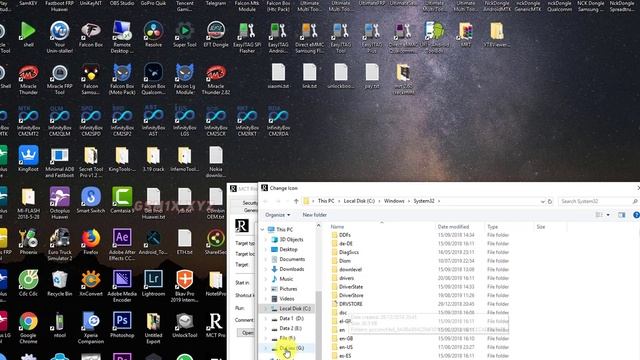This screenshot has width=640, height=360.
Task: Select the Lightroom desktop icon
Action: tap(153, 284)
